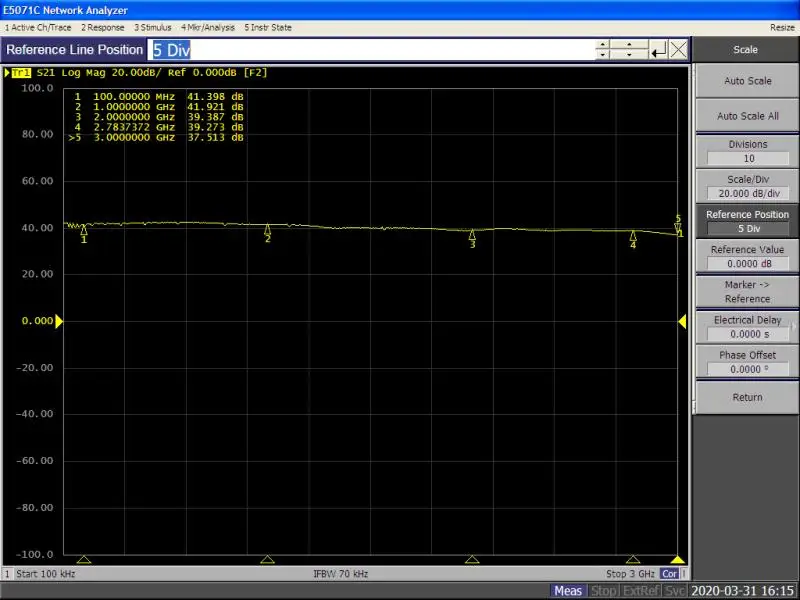Screen dimensions: 800x600
Task: Open the Mkr/Analysis menu
Action: [x=207, y=27]
